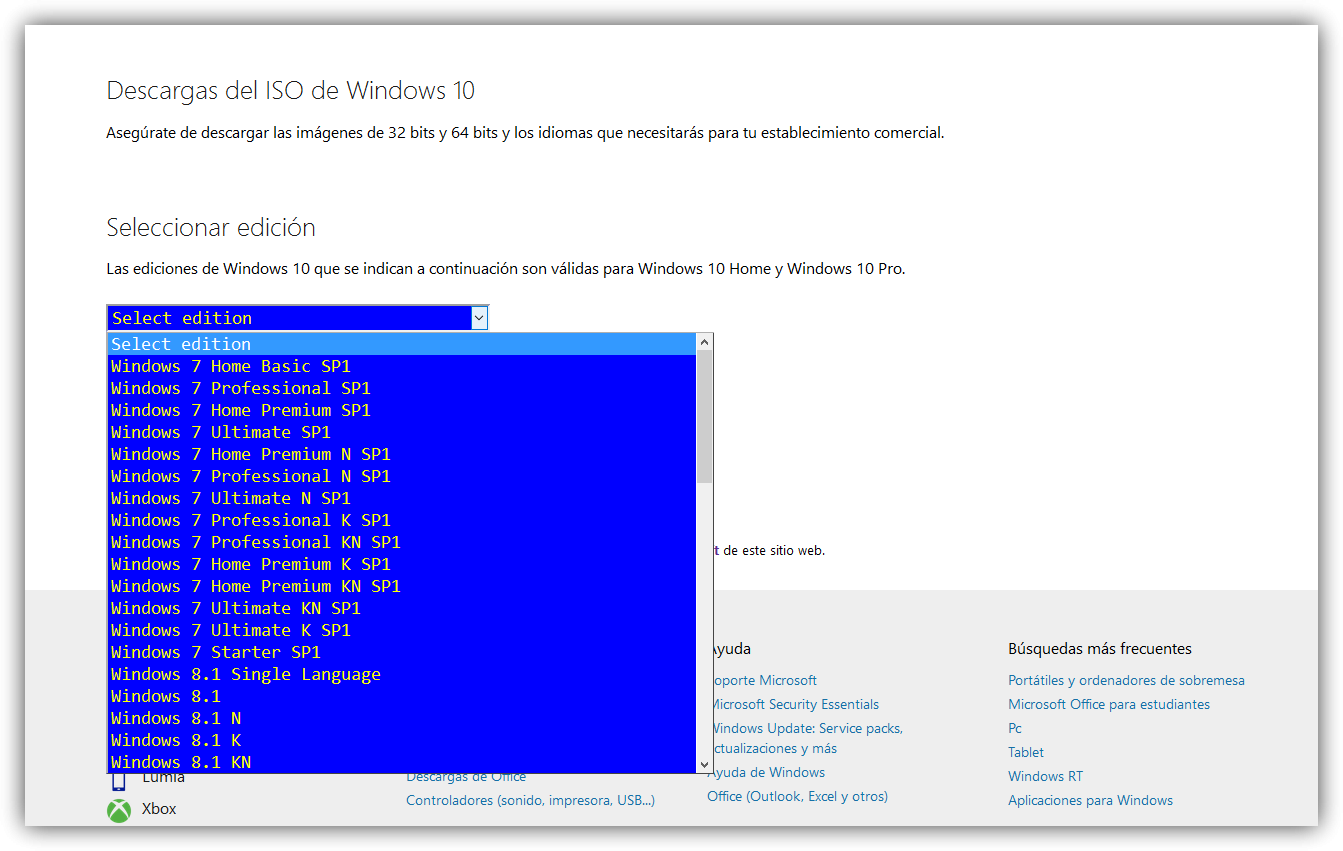Visit Controladores (sonido, impresora, USB...) link
This screenshot has height=851, width=1343.
(x=531, y=800)
